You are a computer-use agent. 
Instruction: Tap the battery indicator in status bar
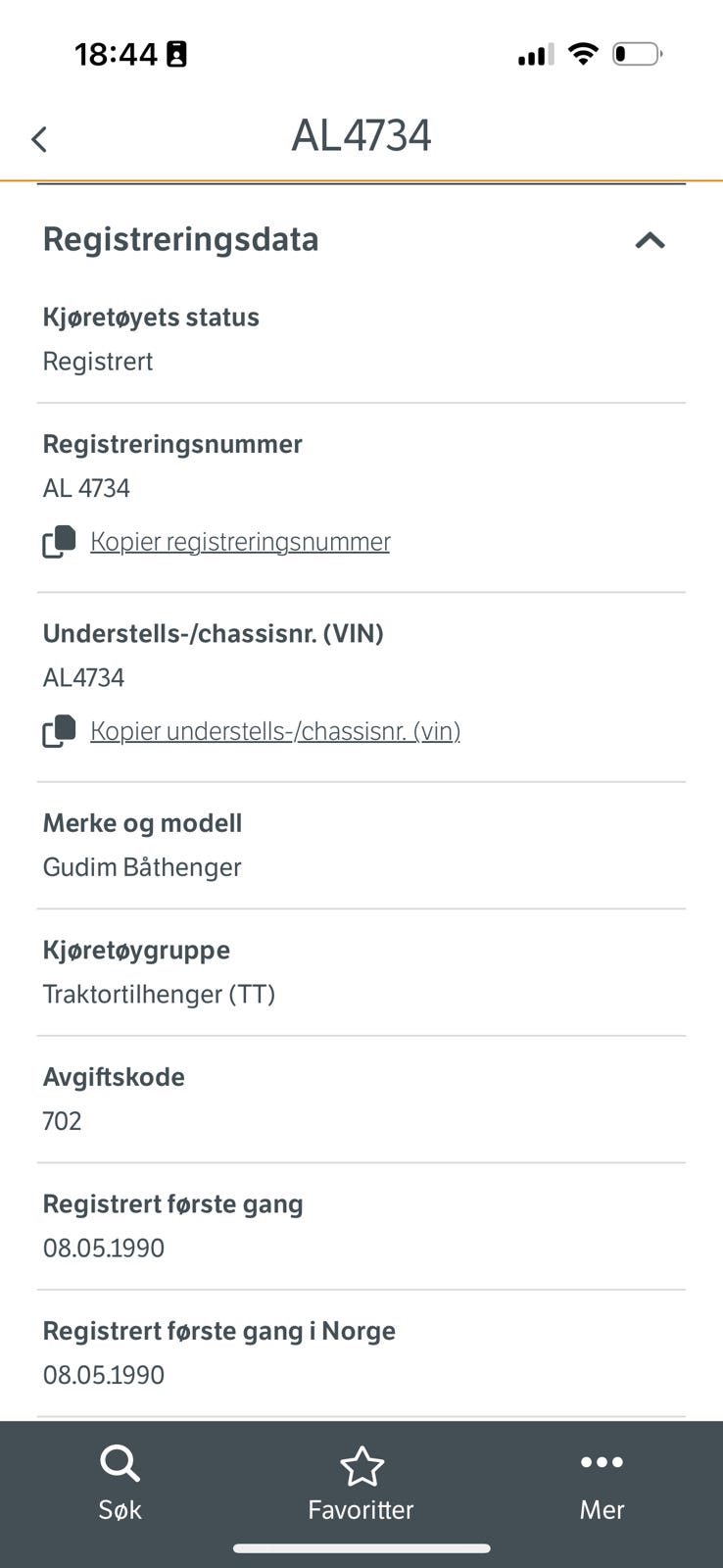(637, 55)
